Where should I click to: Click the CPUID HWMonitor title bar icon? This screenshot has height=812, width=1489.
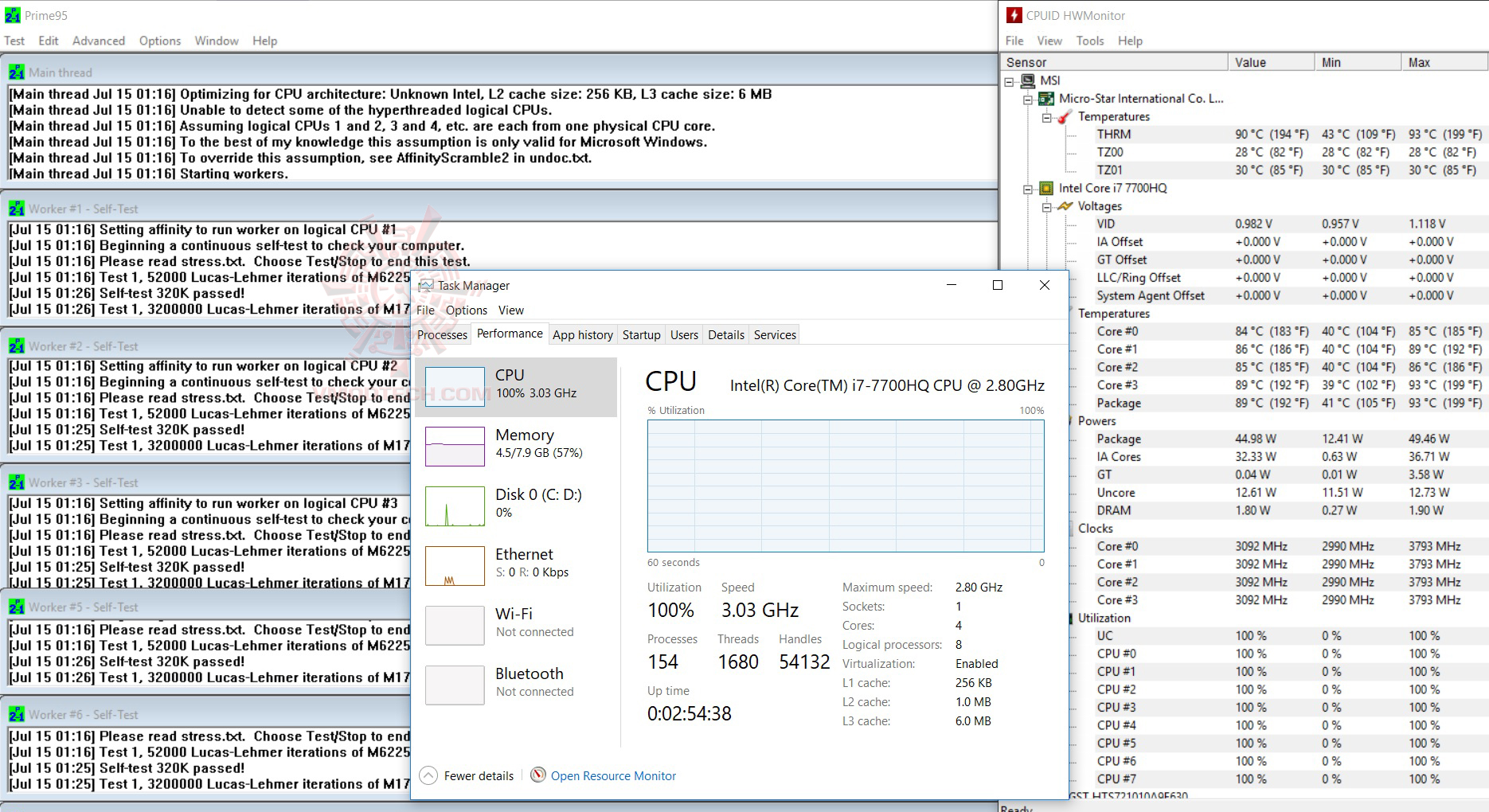point(1014,15)
